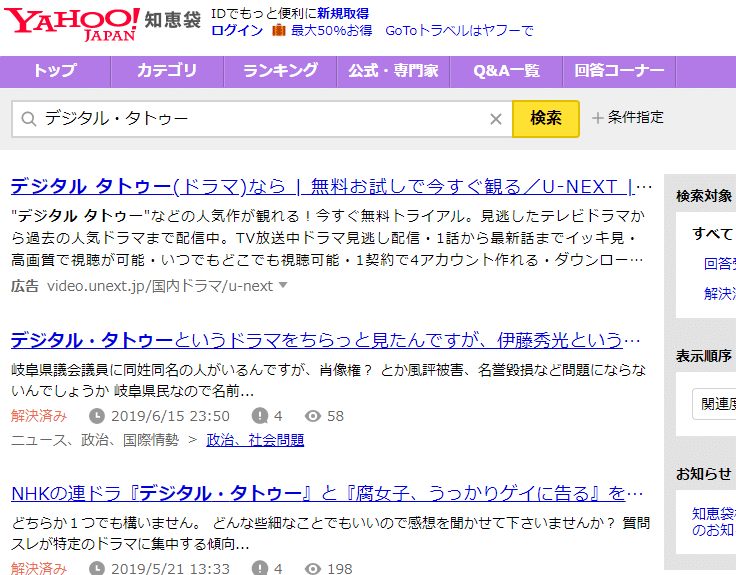Open the 関連度 sort order dropdown

pos(714,404)
